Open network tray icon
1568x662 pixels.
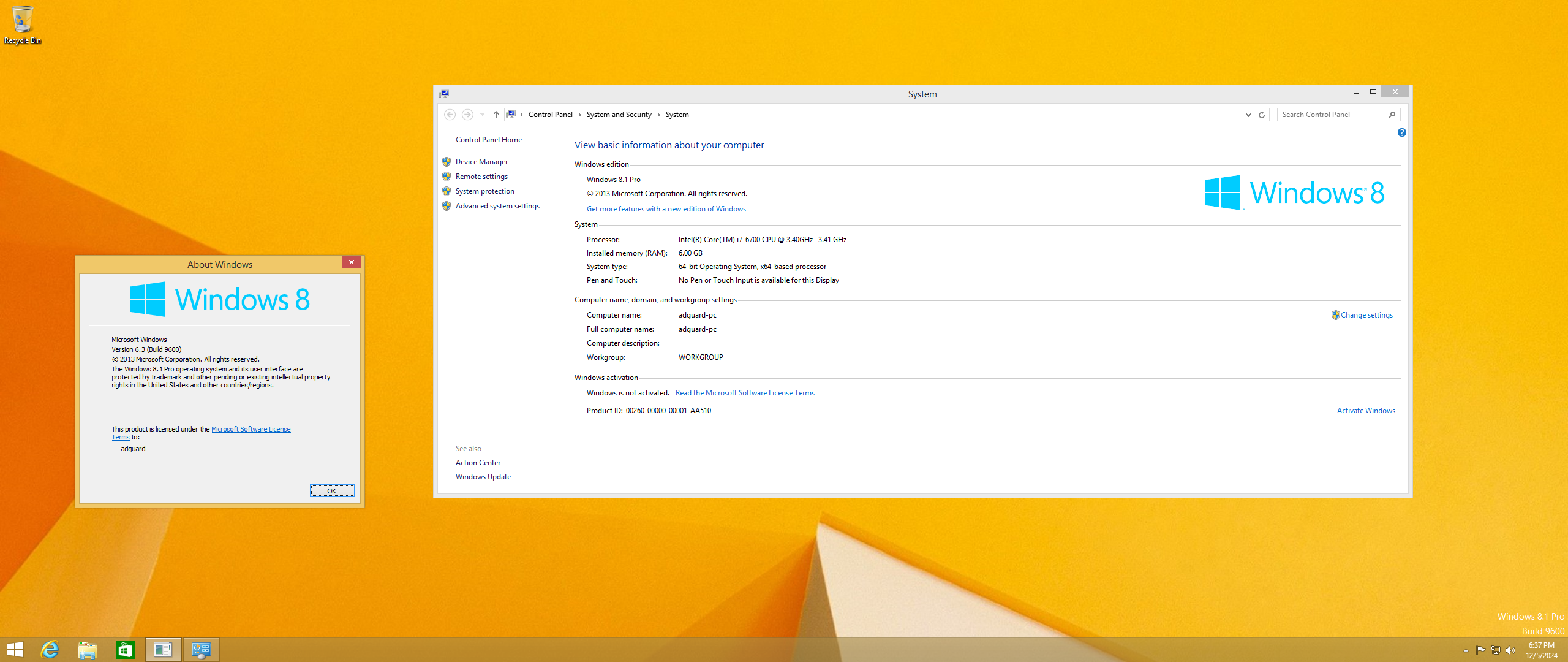coord(1496,650)
